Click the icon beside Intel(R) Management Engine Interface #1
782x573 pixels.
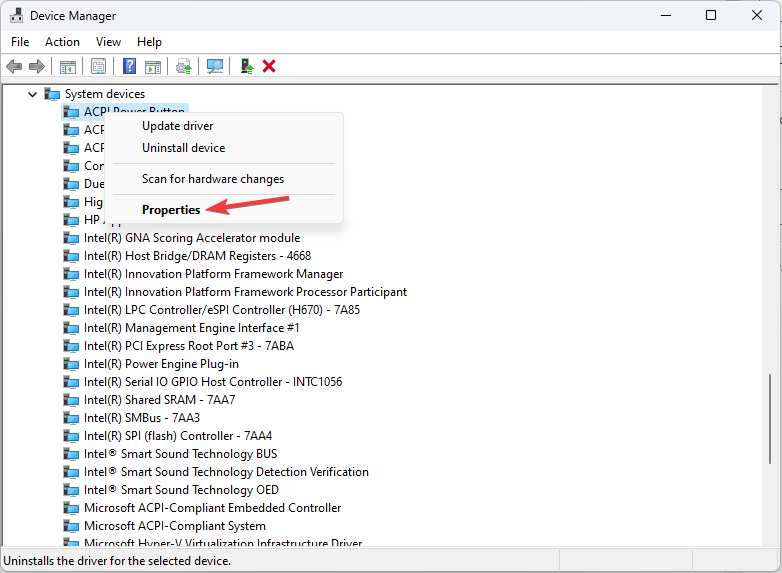(71, 328)
